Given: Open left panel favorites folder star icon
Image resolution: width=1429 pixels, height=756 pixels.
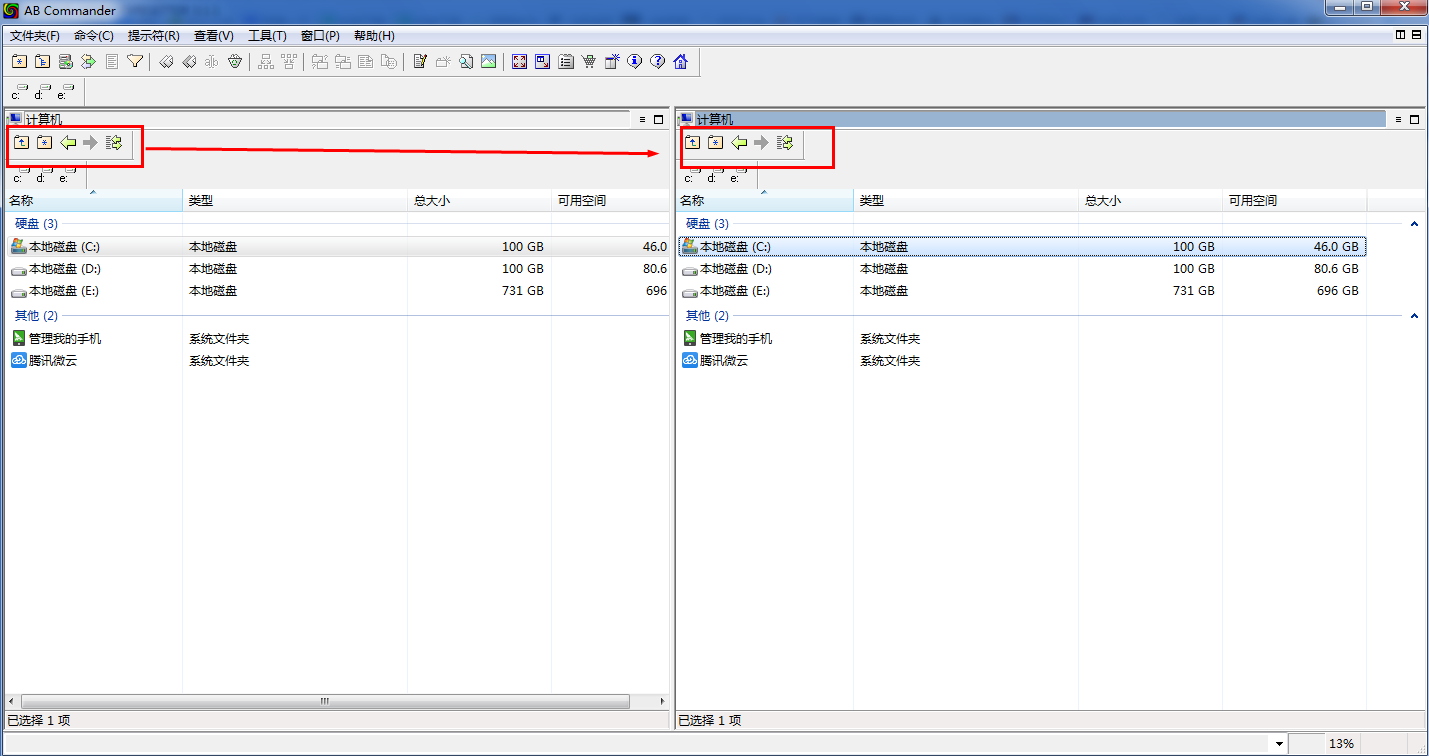Looking at the screenshot, I should pos(44,143).
